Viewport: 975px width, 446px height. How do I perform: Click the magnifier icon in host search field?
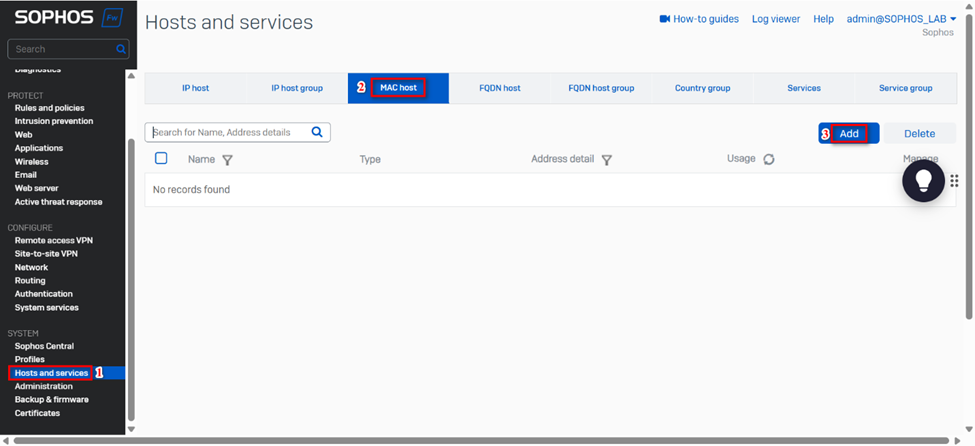pyautogui.click(x=317, y=132)
